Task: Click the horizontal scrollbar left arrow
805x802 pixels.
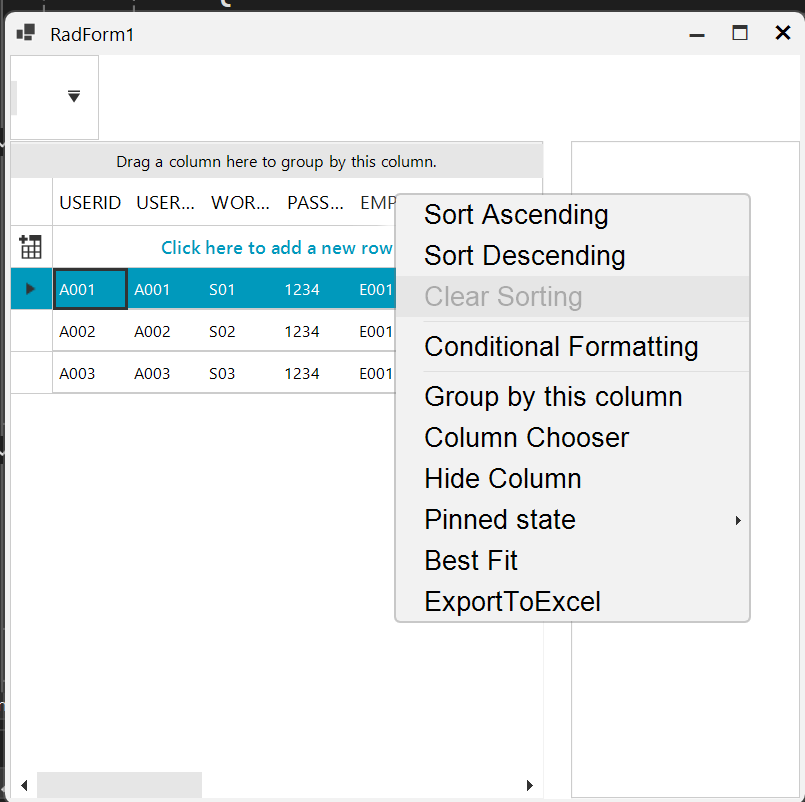Action: pyautogui.click(x=23, y=785)
